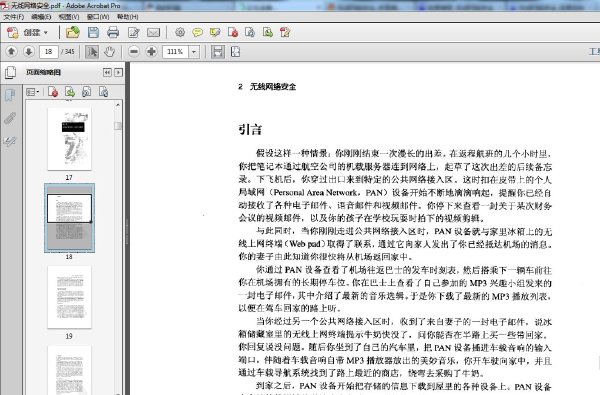
Task: Go to next page with down arrow
Action: 29,51
